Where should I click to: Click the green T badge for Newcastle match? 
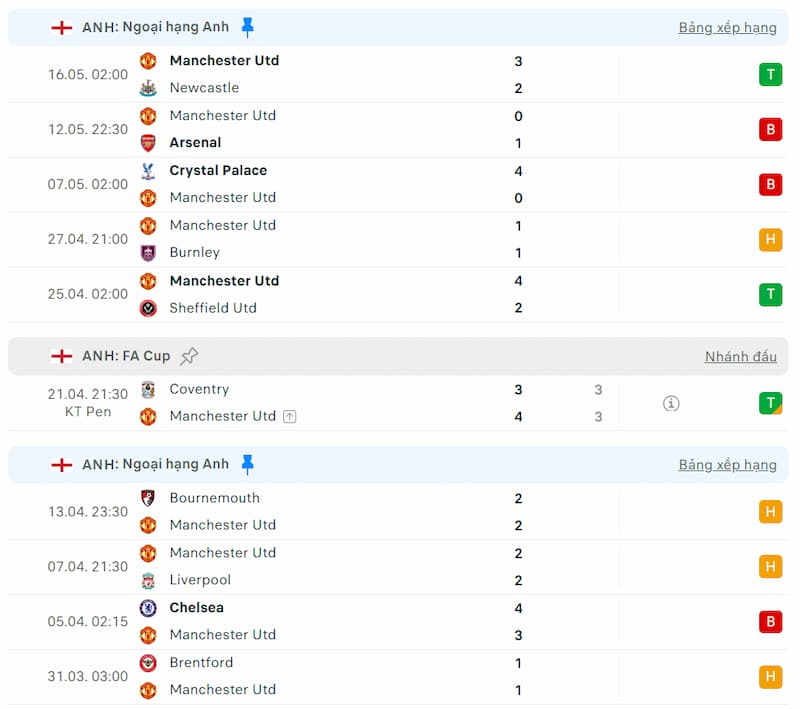click(770, 74)
